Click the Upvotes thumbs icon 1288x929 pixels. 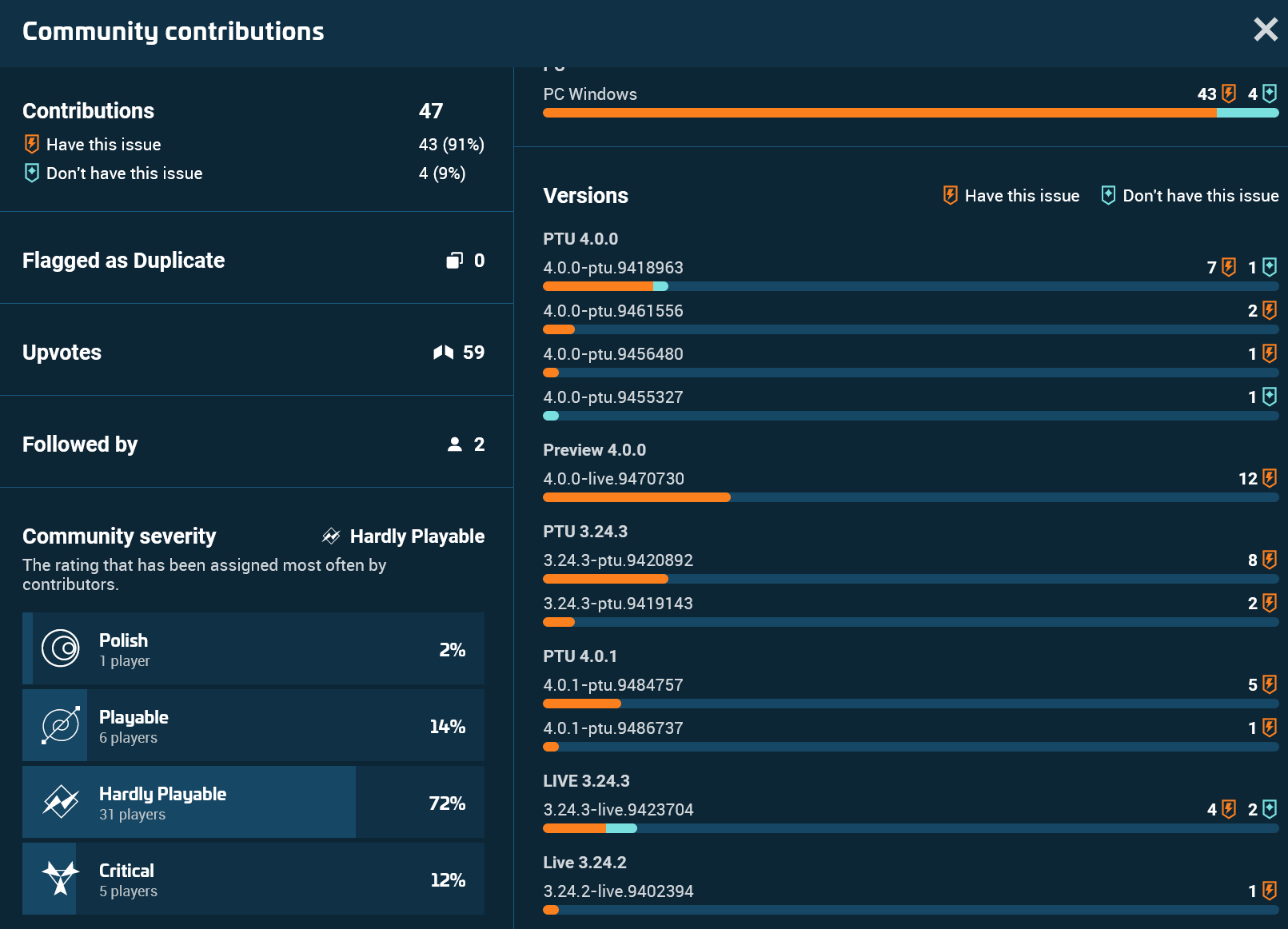443,353
